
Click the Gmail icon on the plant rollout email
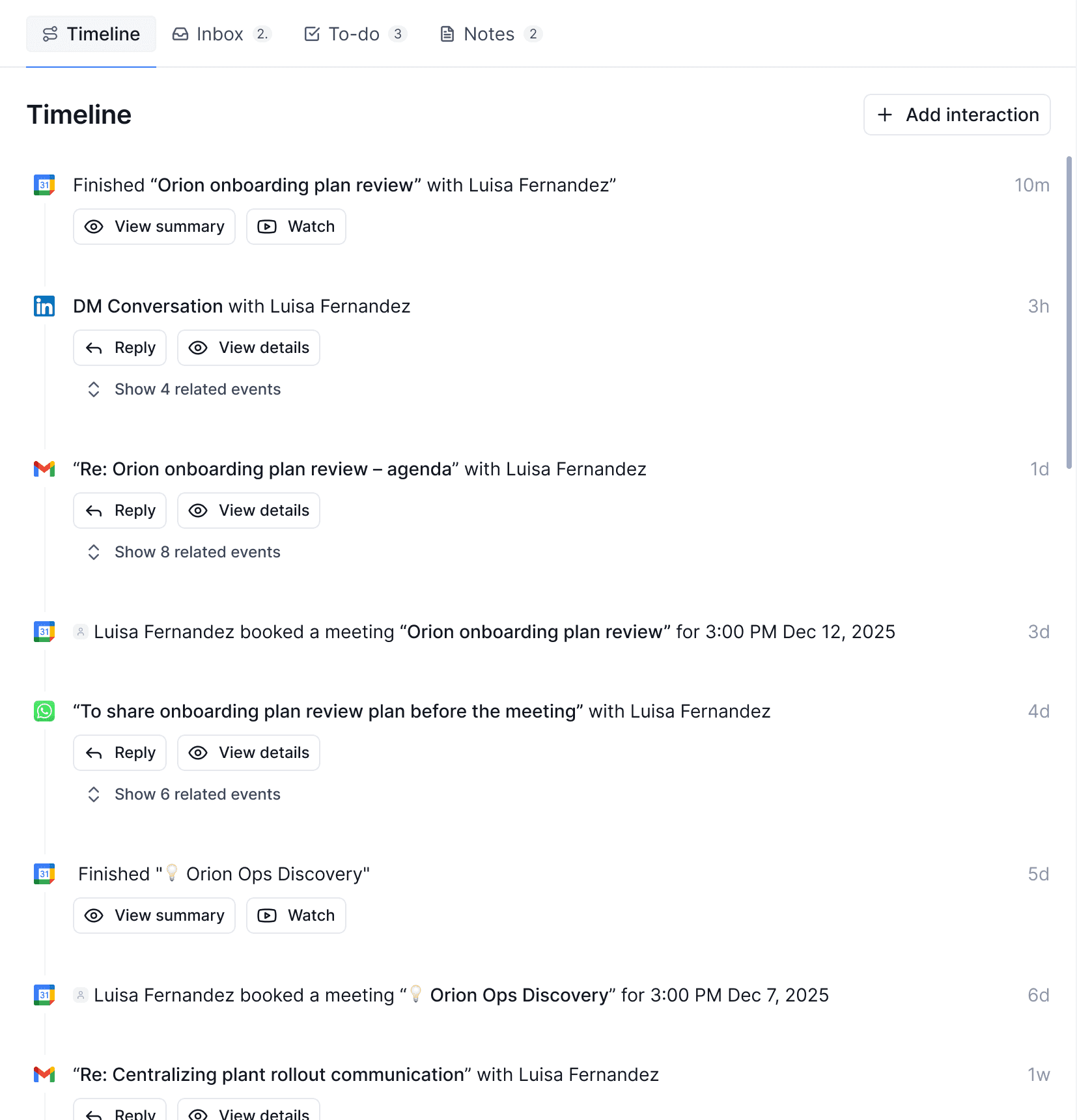(43, 1075)
